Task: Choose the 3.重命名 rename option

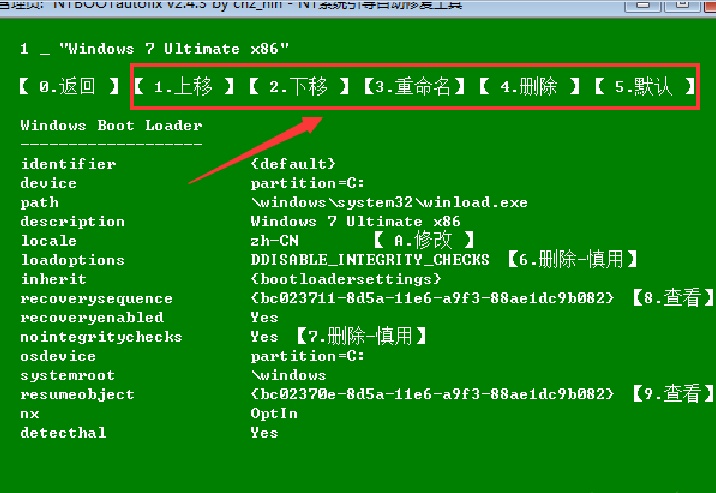Action: (414, 86)
